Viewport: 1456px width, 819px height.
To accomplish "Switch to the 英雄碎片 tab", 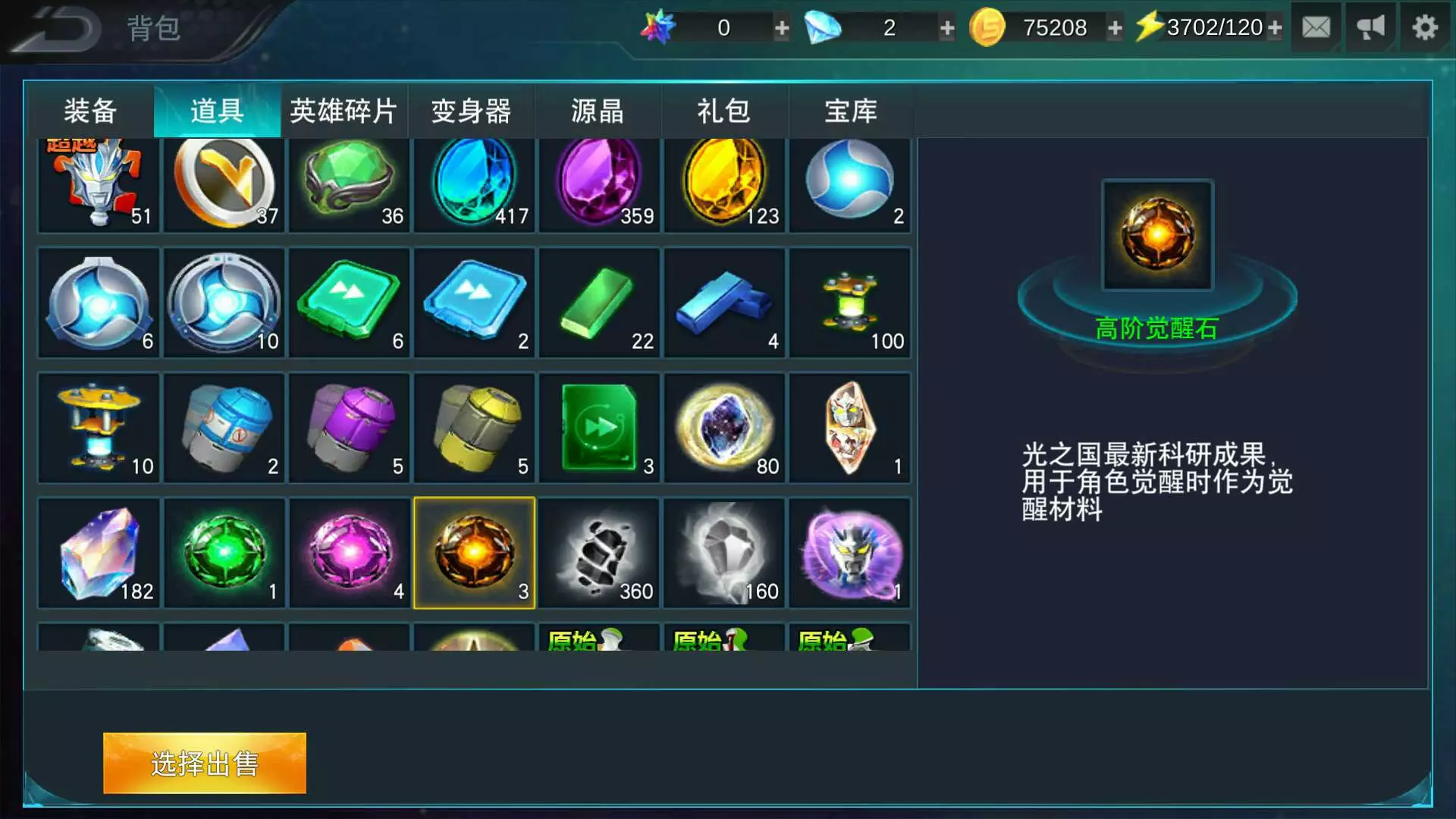I will pos(344,111).
